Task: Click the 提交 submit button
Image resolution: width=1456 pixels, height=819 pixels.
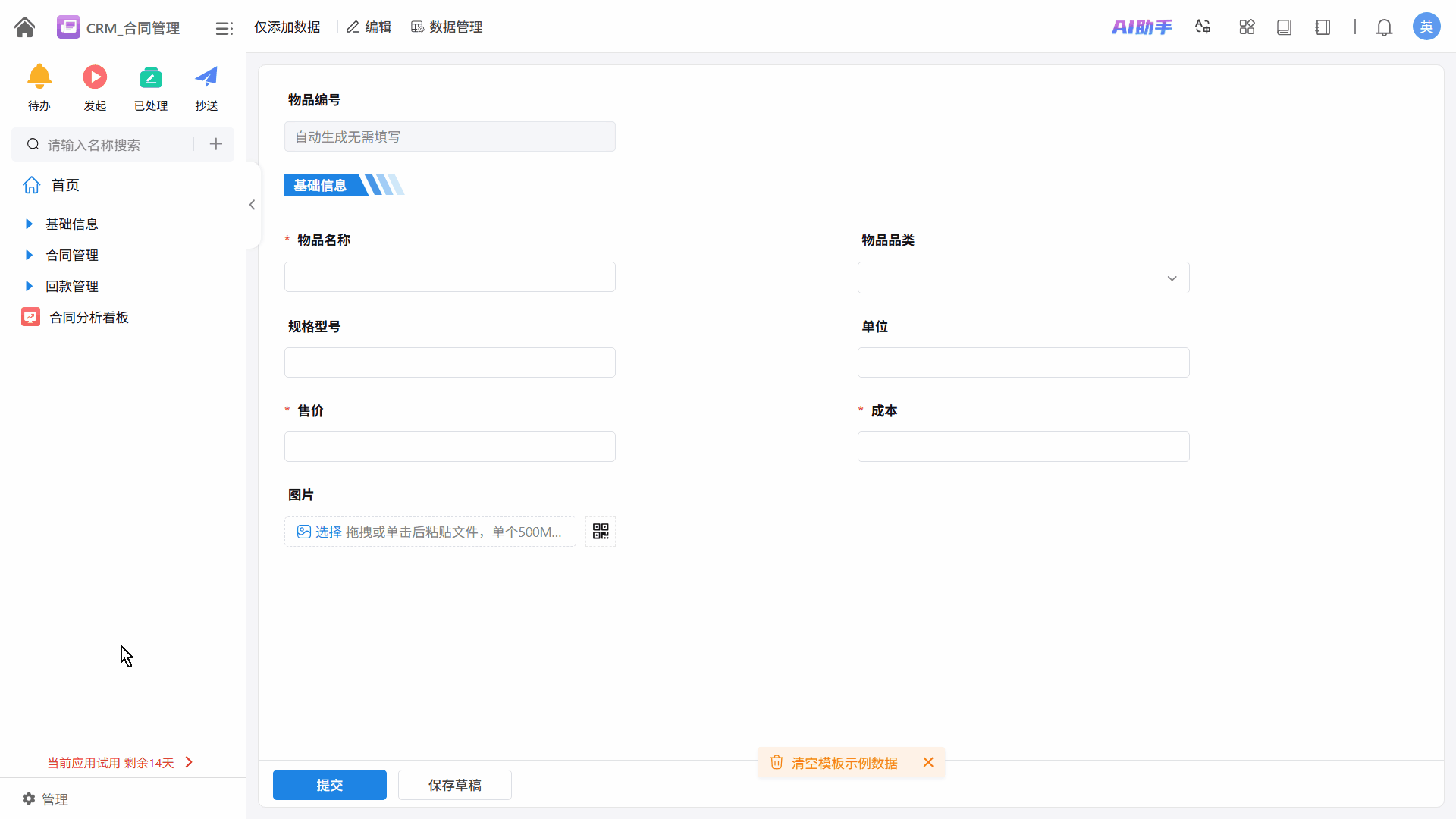Action: (x=329, y=785)
